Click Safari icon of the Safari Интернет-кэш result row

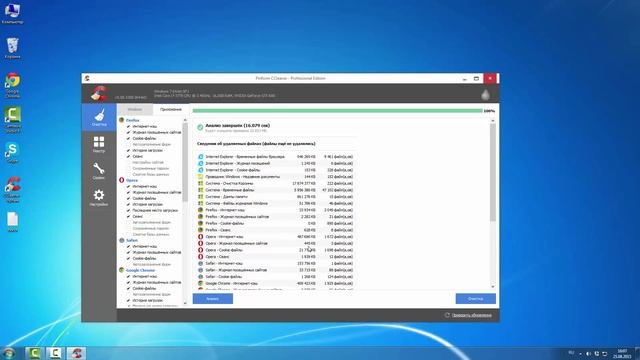(200, 263)
